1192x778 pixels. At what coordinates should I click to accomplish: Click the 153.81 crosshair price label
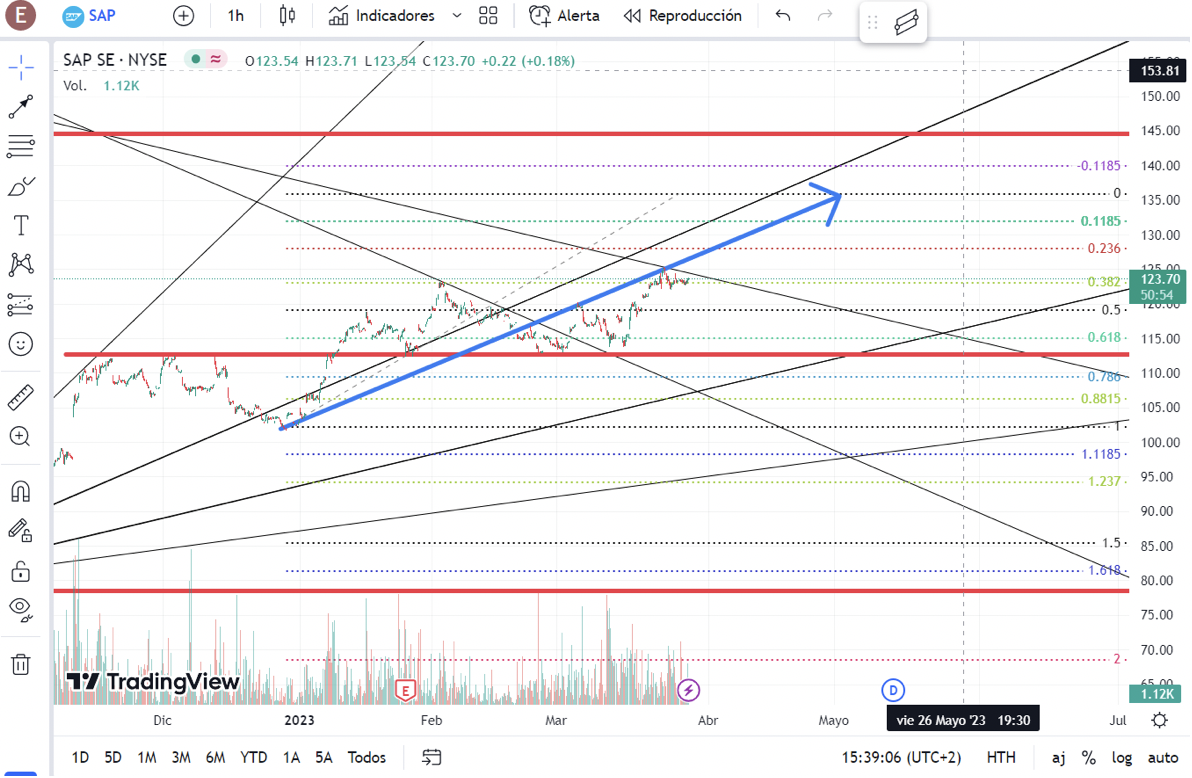click(x=1159, y=71)
